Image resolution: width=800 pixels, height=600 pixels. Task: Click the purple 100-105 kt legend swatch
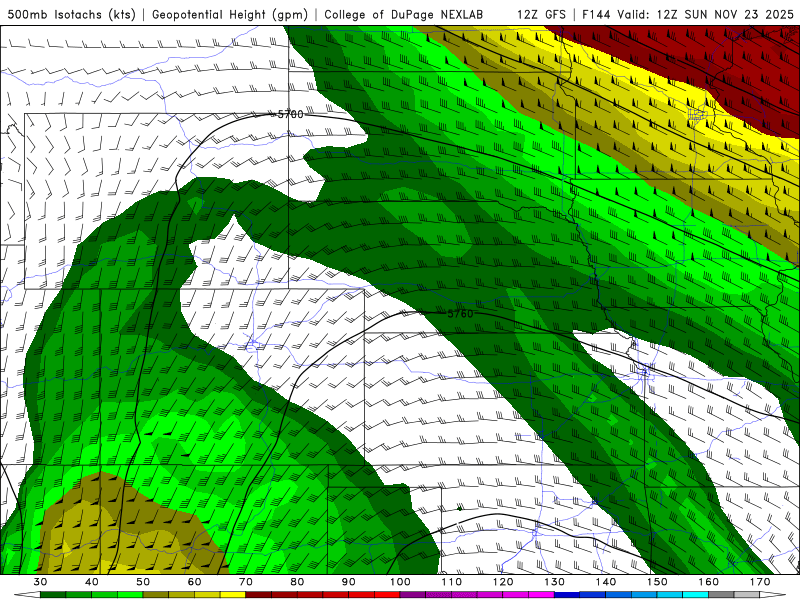pyautogui.click(x=413, y=595)
